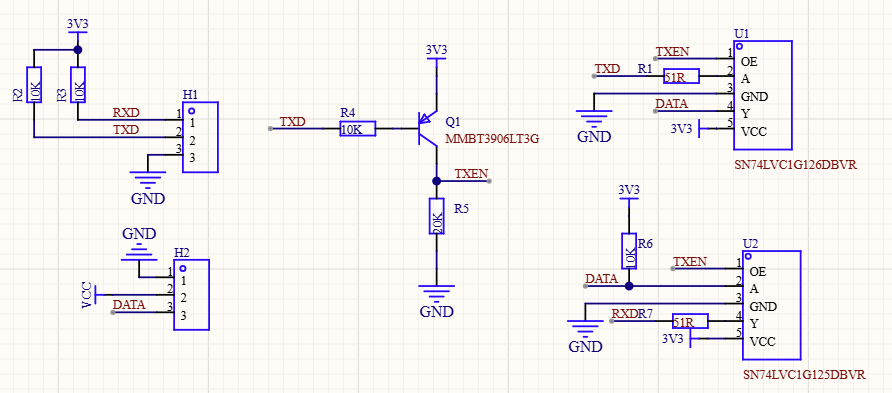Select the 10K resistor R6 body
Viewport: 892px width, 393px height.
[x=629, y=251]
